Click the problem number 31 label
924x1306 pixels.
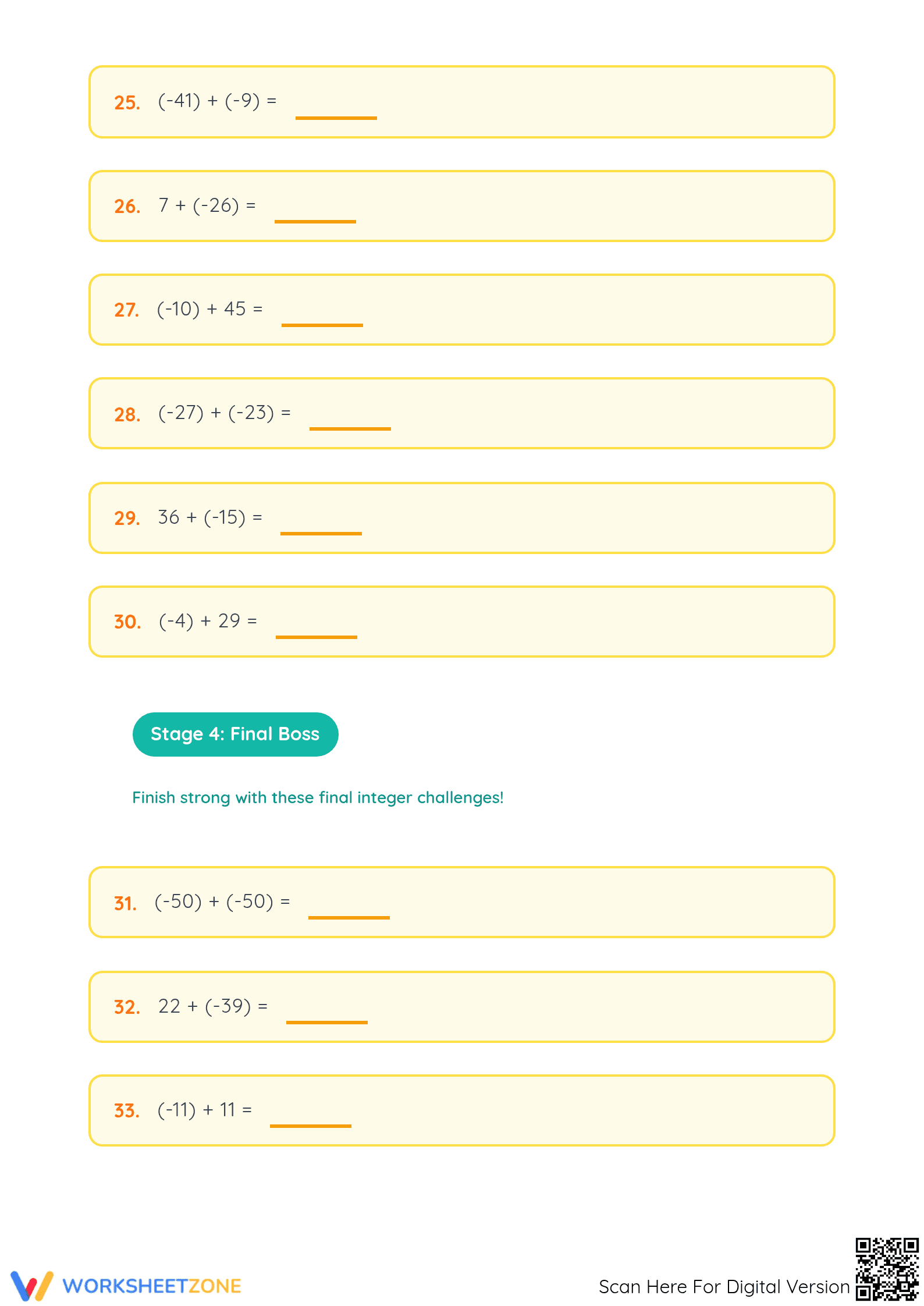tap(126, 903)
